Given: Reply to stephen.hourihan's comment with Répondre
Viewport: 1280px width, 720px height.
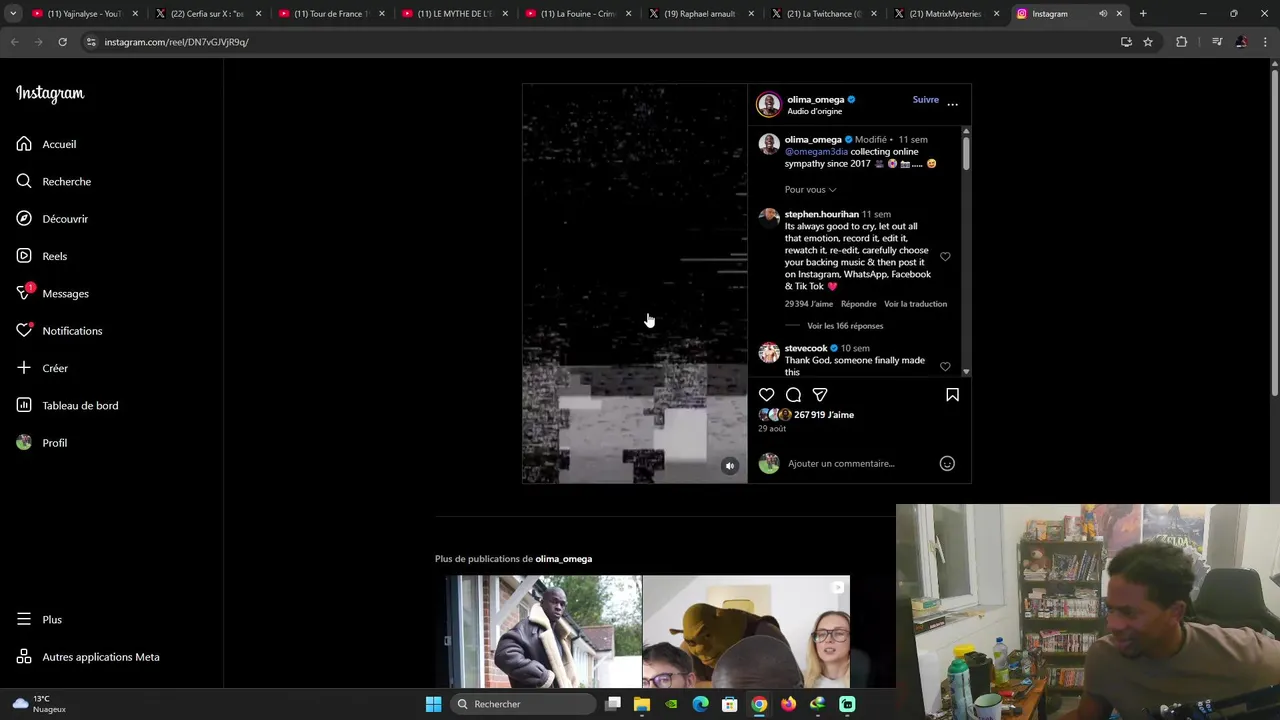Looking at the screenshot, I should [858, 304].
